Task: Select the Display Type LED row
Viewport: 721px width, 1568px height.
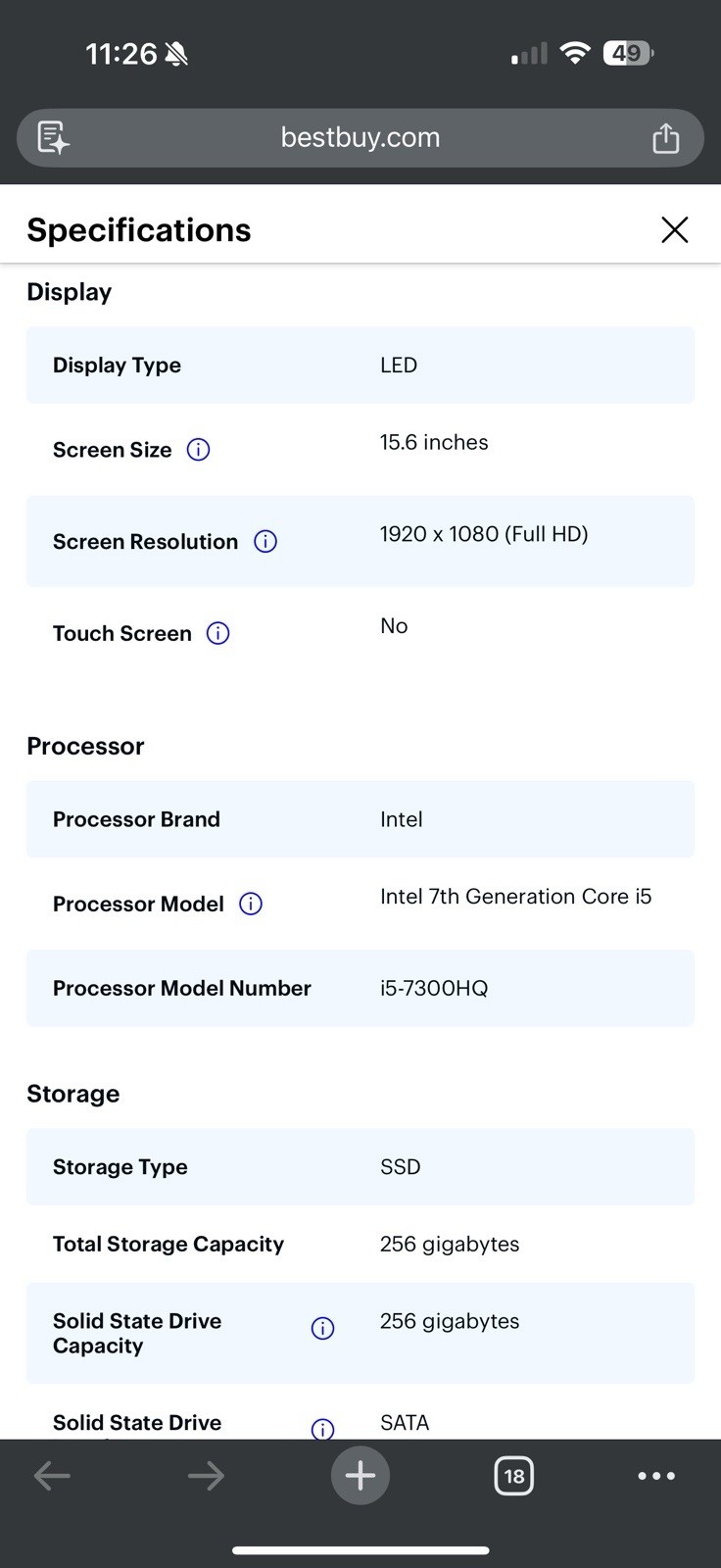Action: (360, 365)
